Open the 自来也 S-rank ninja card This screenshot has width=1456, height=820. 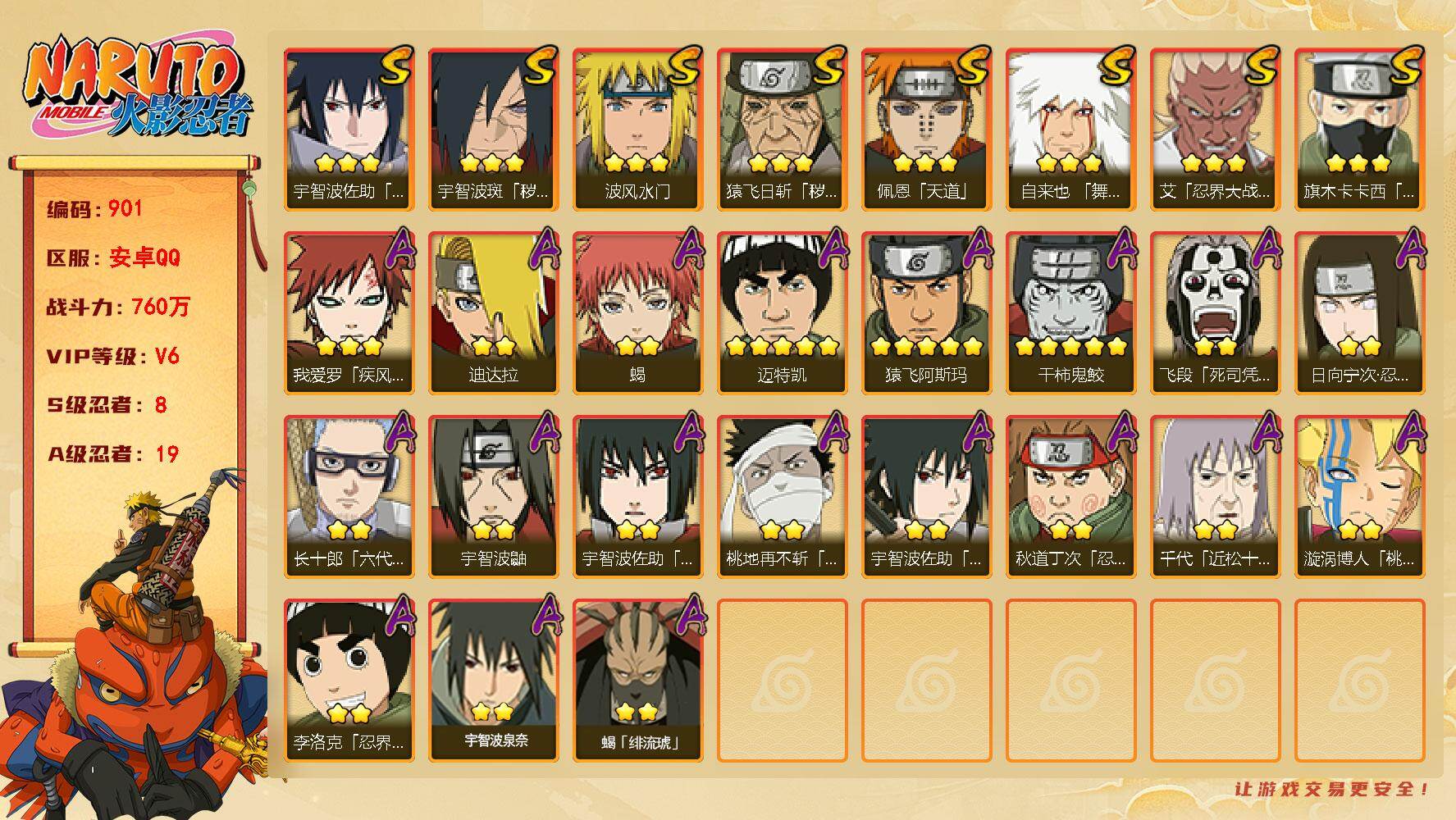coord(1070,130)
